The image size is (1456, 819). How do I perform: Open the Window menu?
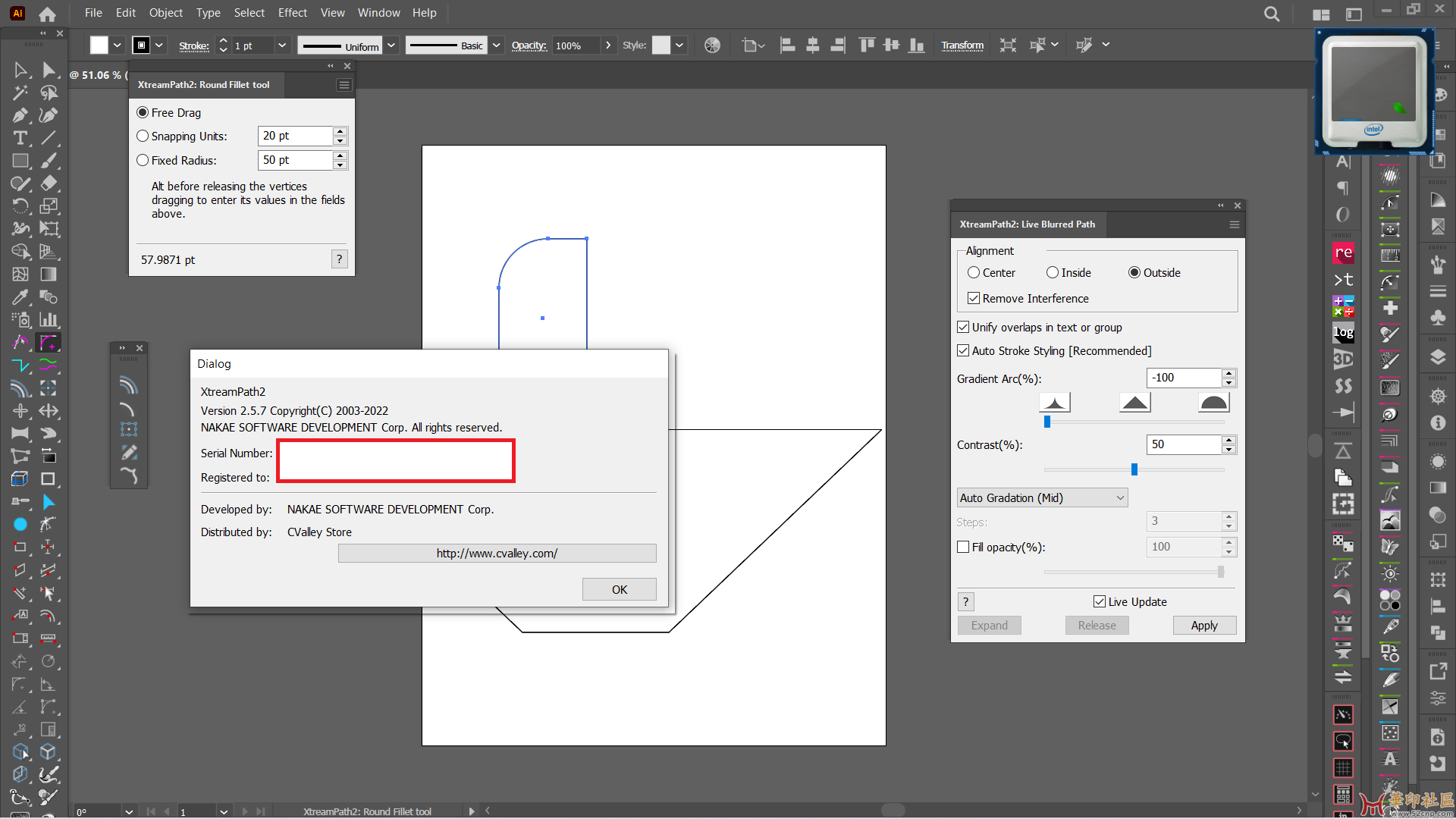tap(378, 13)
